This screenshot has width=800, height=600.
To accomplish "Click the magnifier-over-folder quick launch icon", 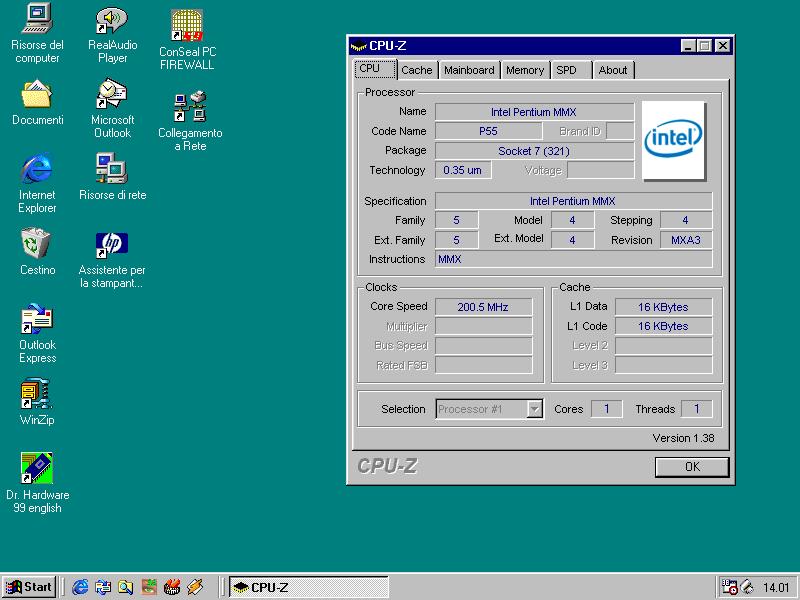I will pos(126,587).
